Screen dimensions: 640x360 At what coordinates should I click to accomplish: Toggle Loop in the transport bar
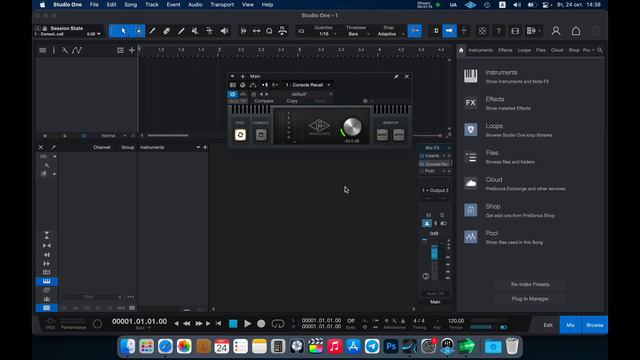[x=278, y=324]
